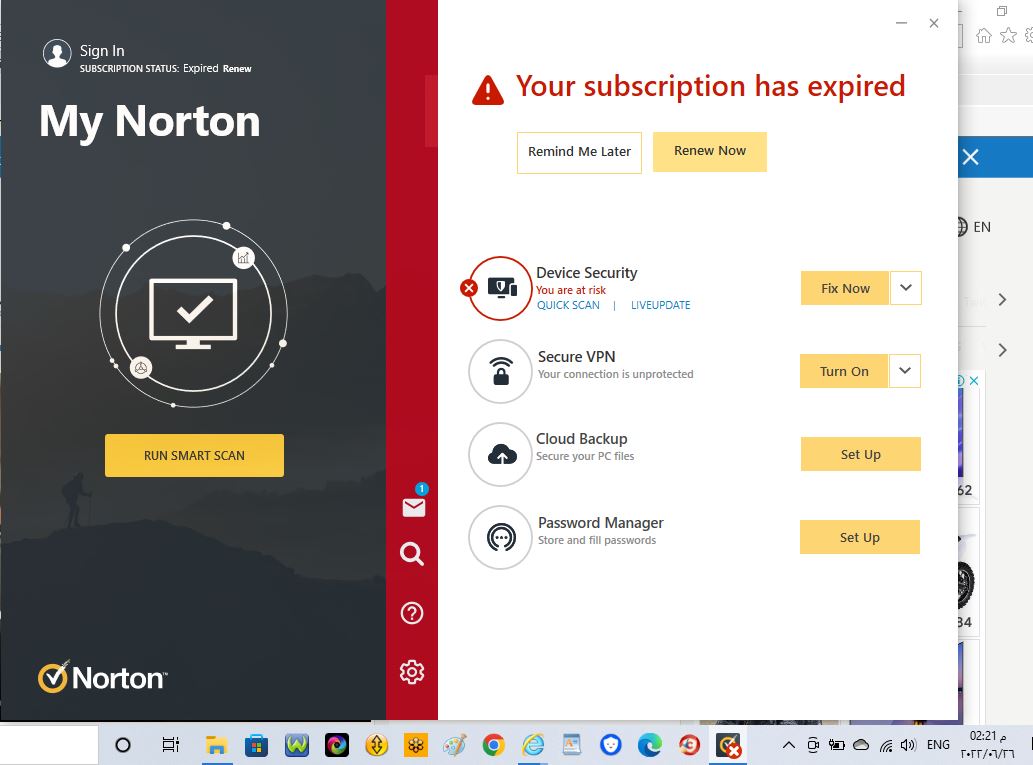Click Fix Now for Device Security

click(x=845, y=288)
